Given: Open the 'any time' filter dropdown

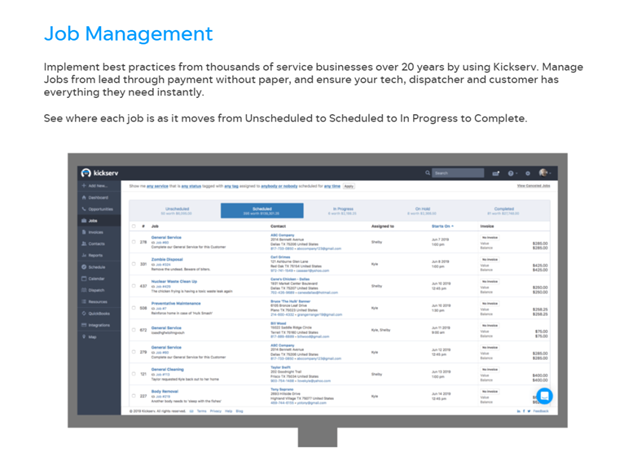Looking at the screenshot, I should [332, 186].
